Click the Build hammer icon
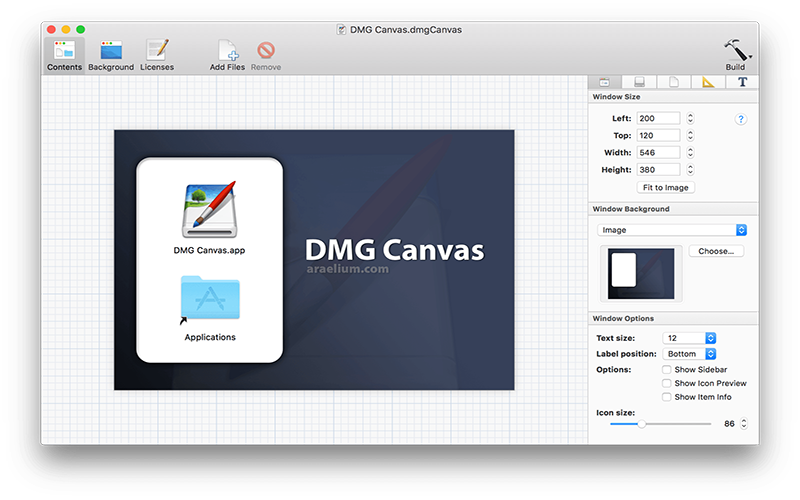Viewport: 800px width, 500px height. click(x=735, y=50)
